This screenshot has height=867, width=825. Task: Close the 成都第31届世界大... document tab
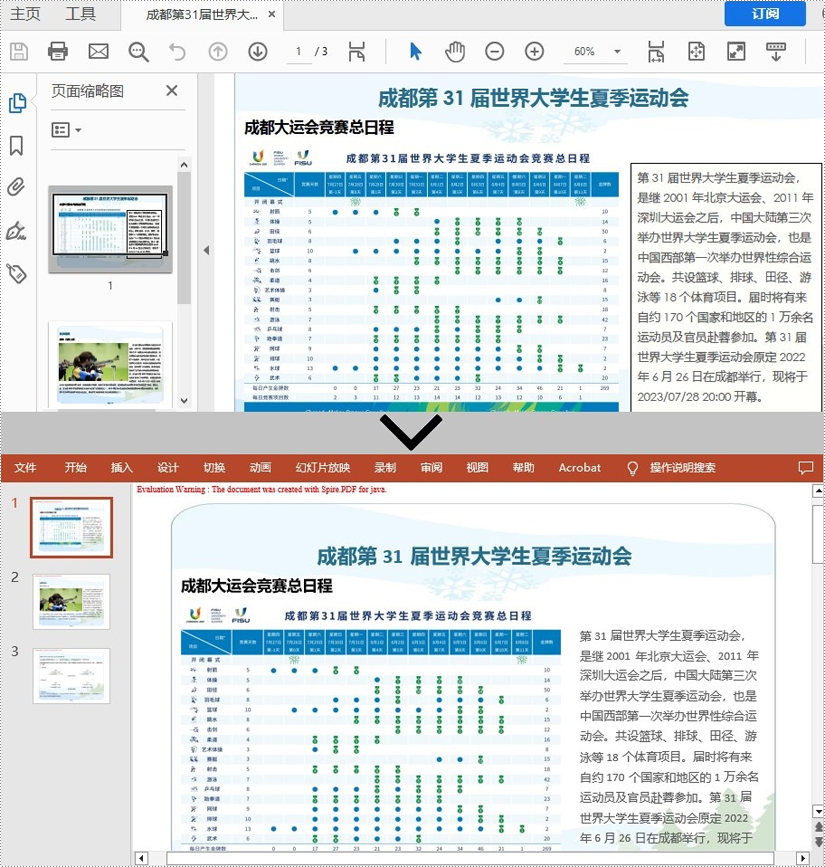click(x=272, y=14)
